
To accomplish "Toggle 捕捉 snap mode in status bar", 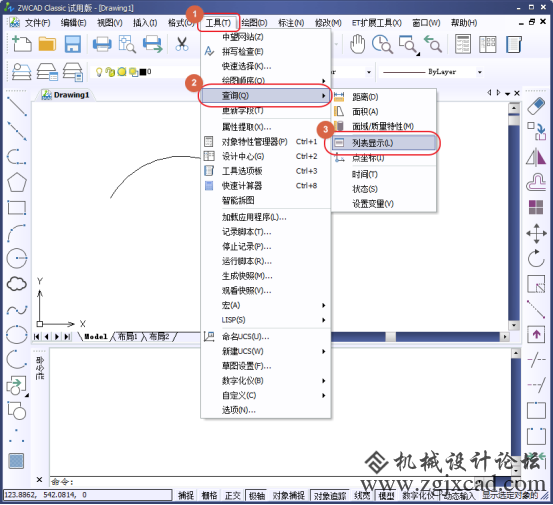I will tap(186, 496).
